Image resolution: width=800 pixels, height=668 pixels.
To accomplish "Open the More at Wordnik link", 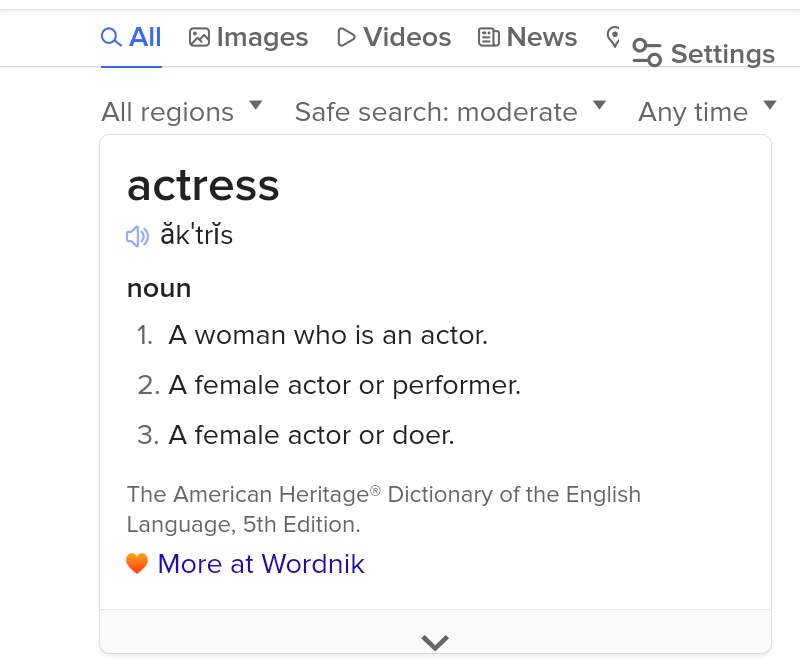I will click(260, 564).
